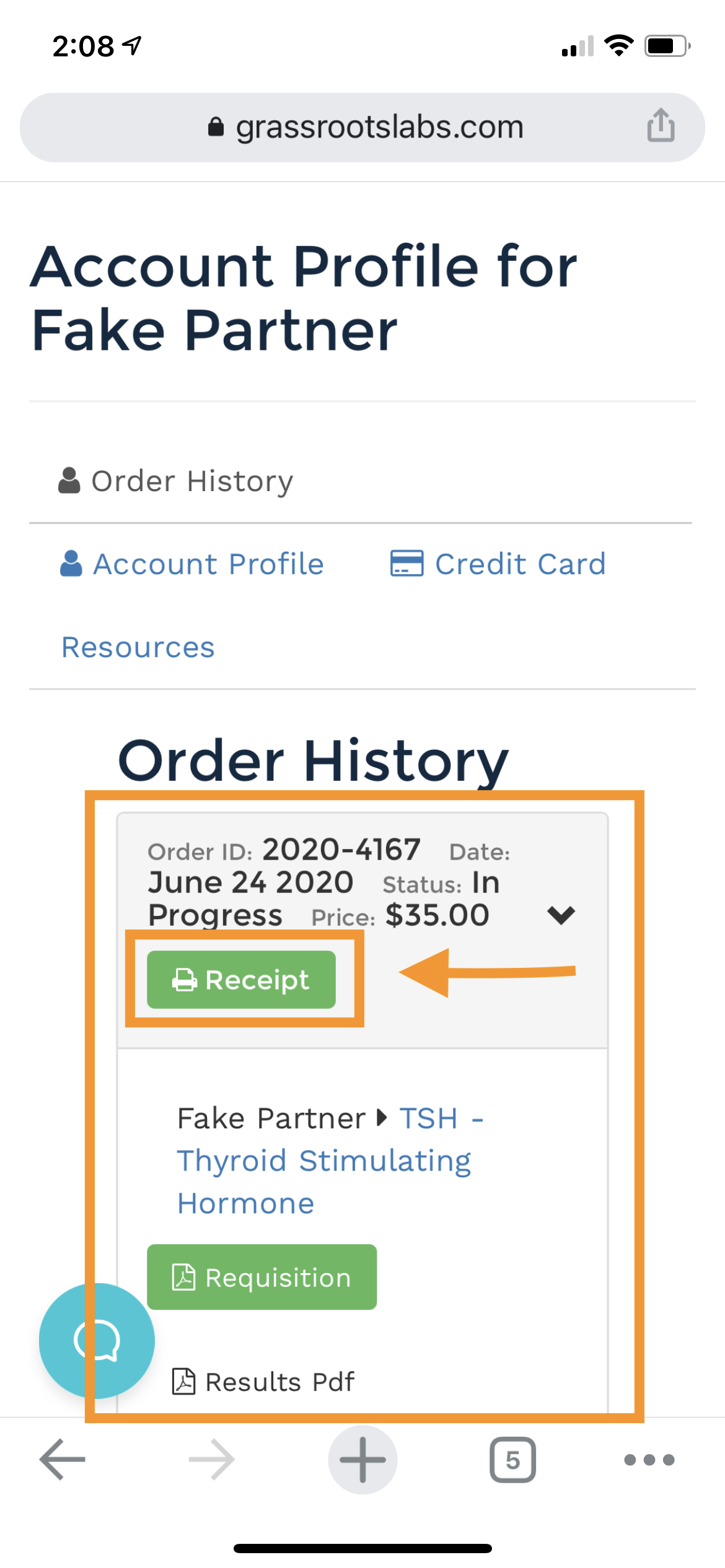Toggle the triangle next to Fake Partner
The image size is (725, 1568).
[382, 1118]
